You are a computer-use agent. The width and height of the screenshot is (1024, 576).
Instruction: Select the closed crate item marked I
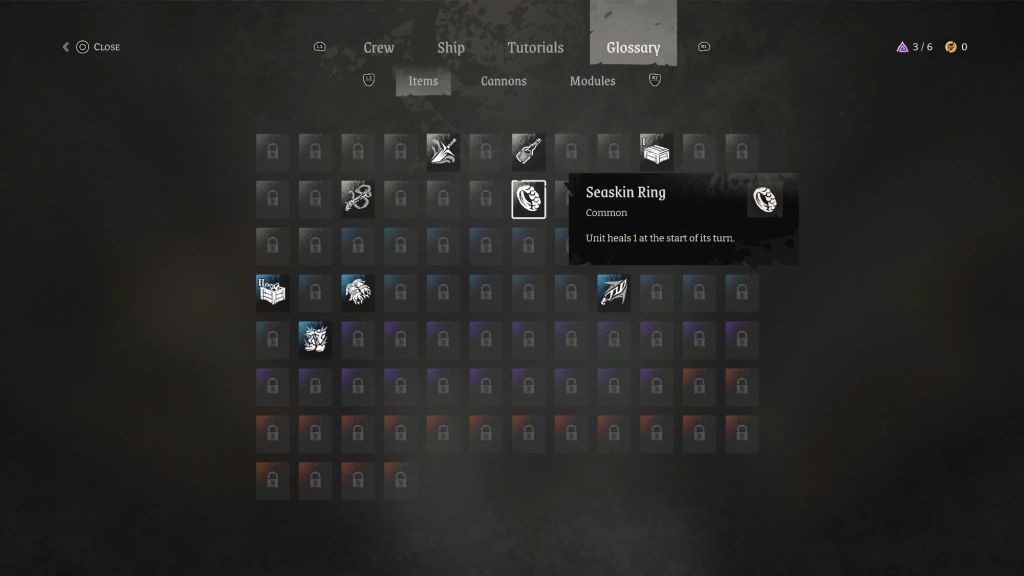point(656,152)
